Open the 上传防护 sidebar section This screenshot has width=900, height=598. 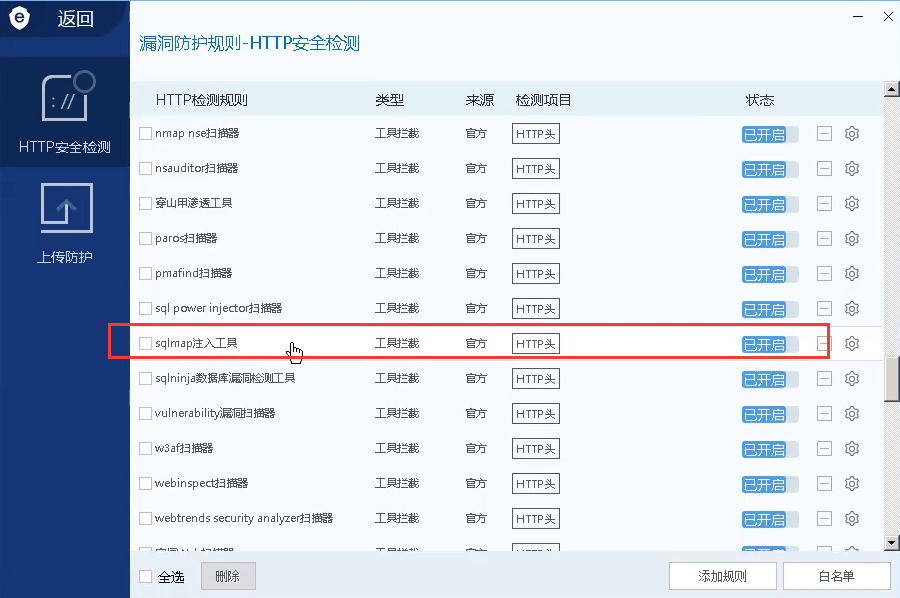tap(65, 224)
